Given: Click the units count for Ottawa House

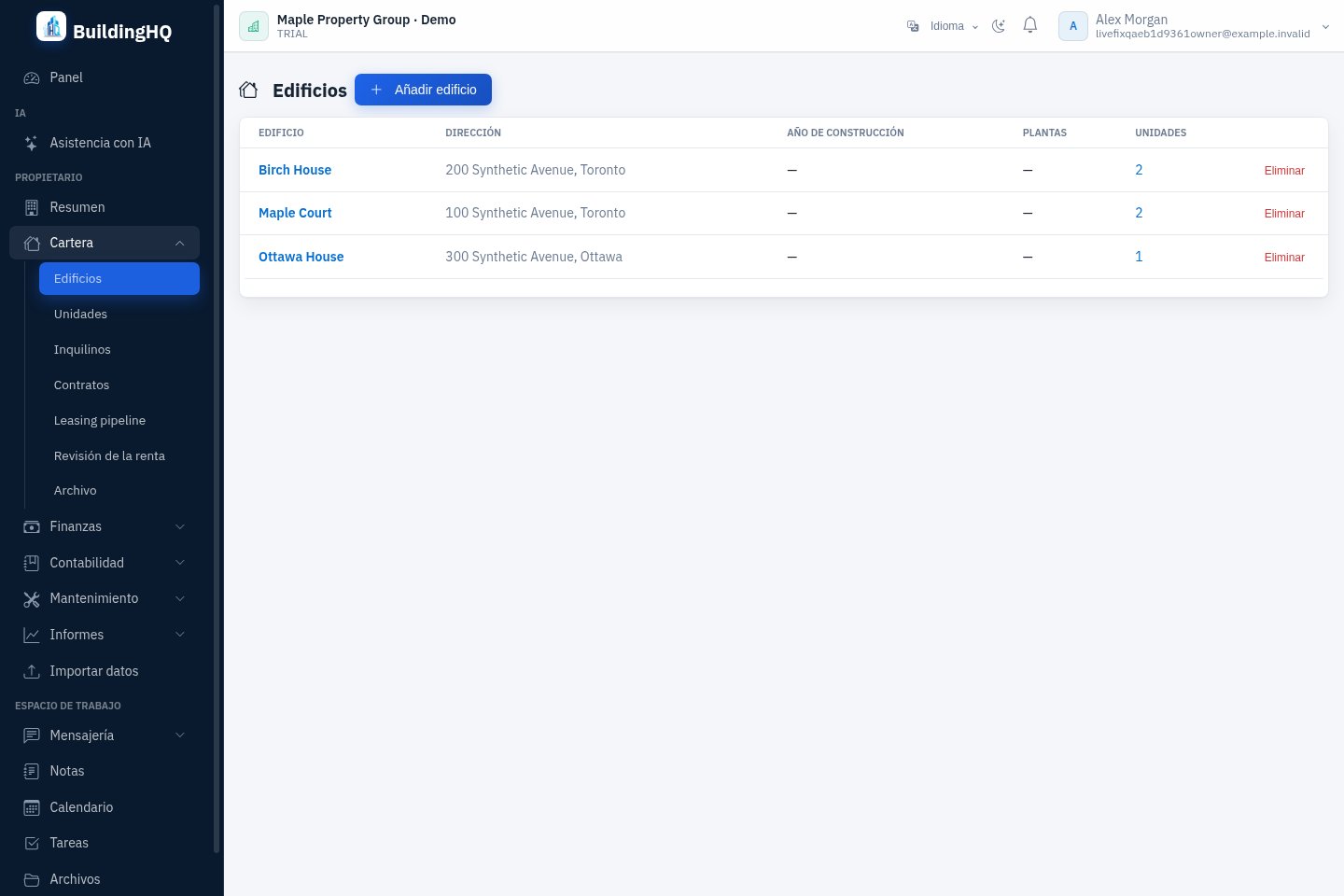Looking at the screenshot, I should coord(1139,257).
